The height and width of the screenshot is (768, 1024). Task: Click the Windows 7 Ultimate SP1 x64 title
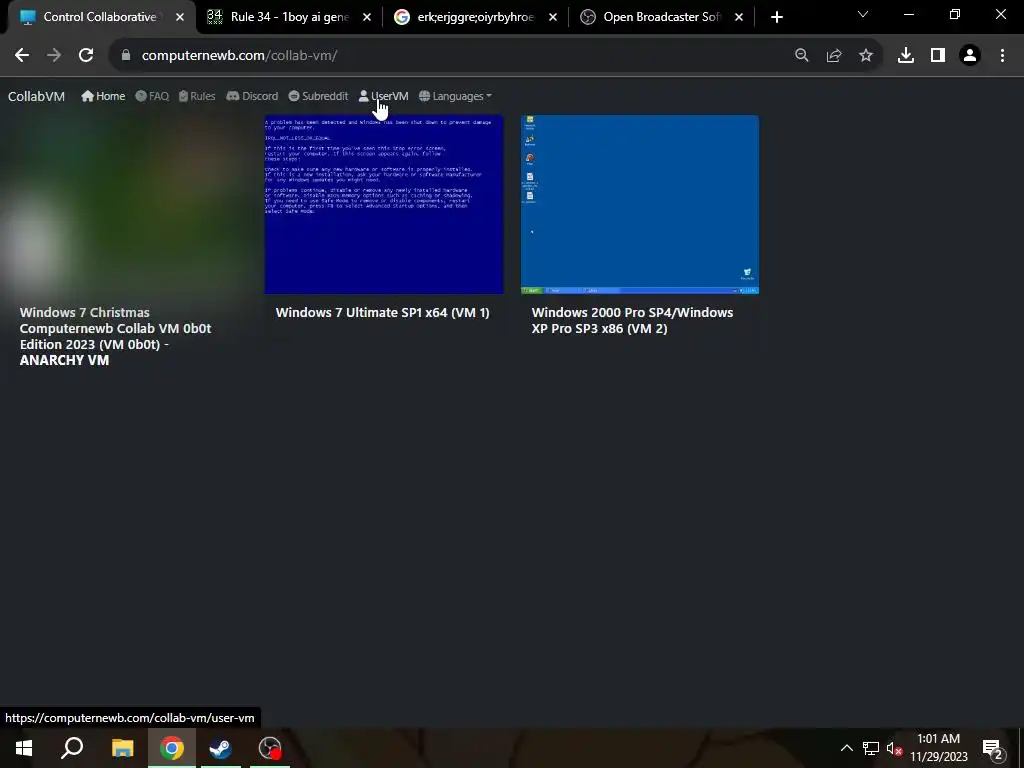(x=383, y=313)
